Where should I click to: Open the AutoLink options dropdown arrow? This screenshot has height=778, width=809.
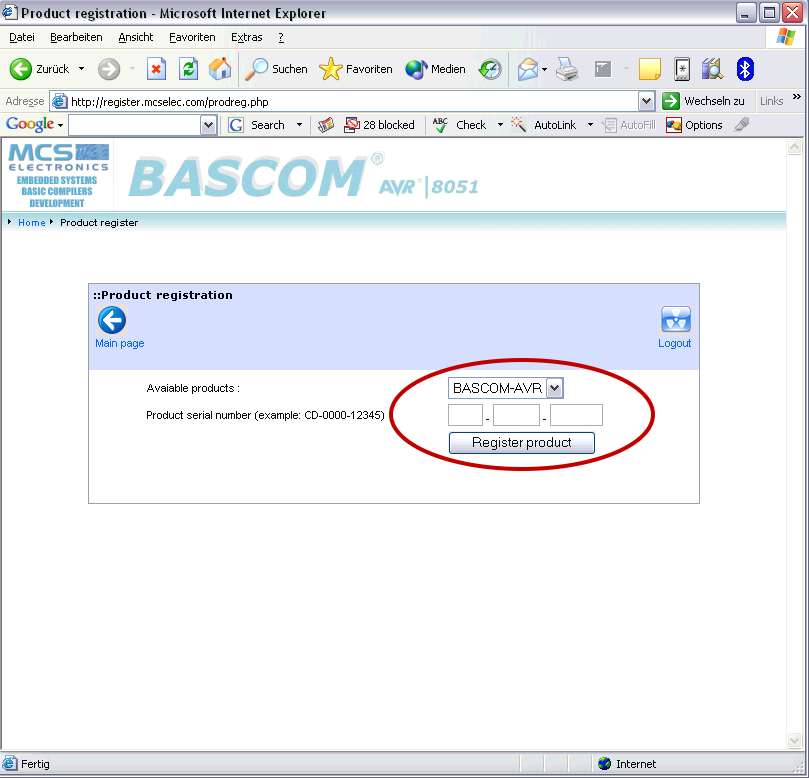[x=590, y=125]
